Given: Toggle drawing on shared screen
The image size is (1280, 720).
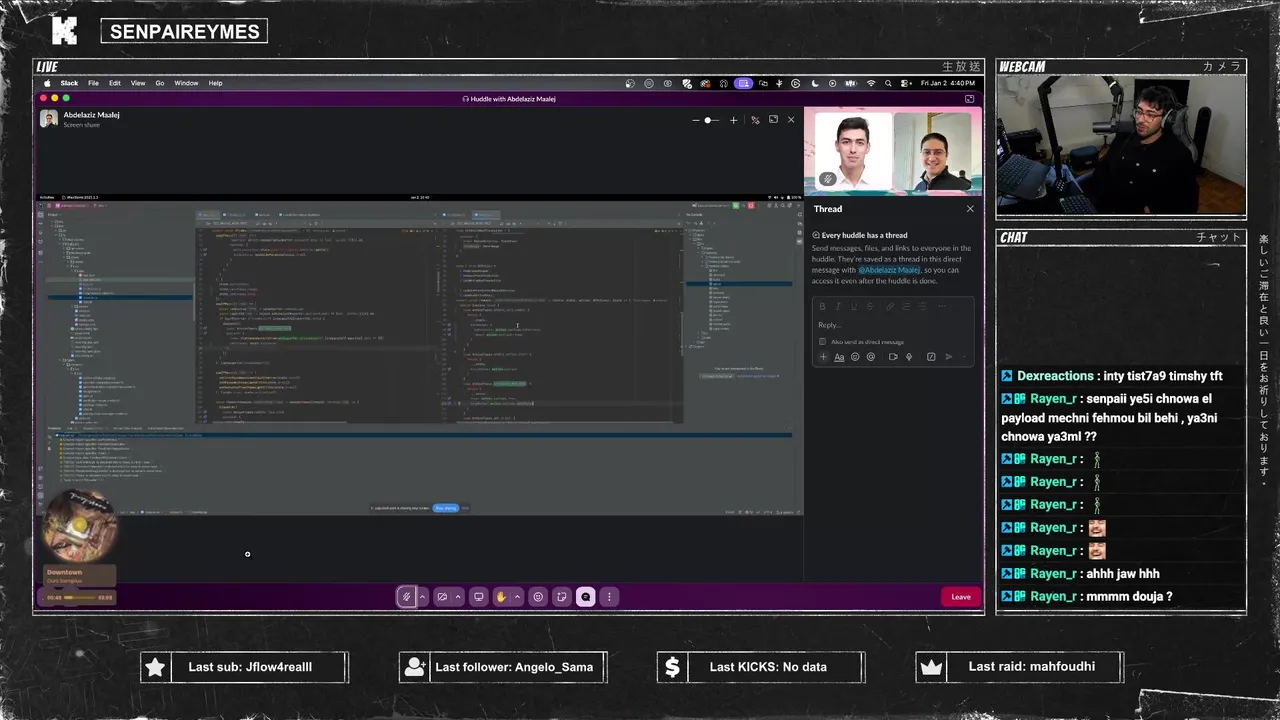Looking at the screenshot, I should pos(754,120).
